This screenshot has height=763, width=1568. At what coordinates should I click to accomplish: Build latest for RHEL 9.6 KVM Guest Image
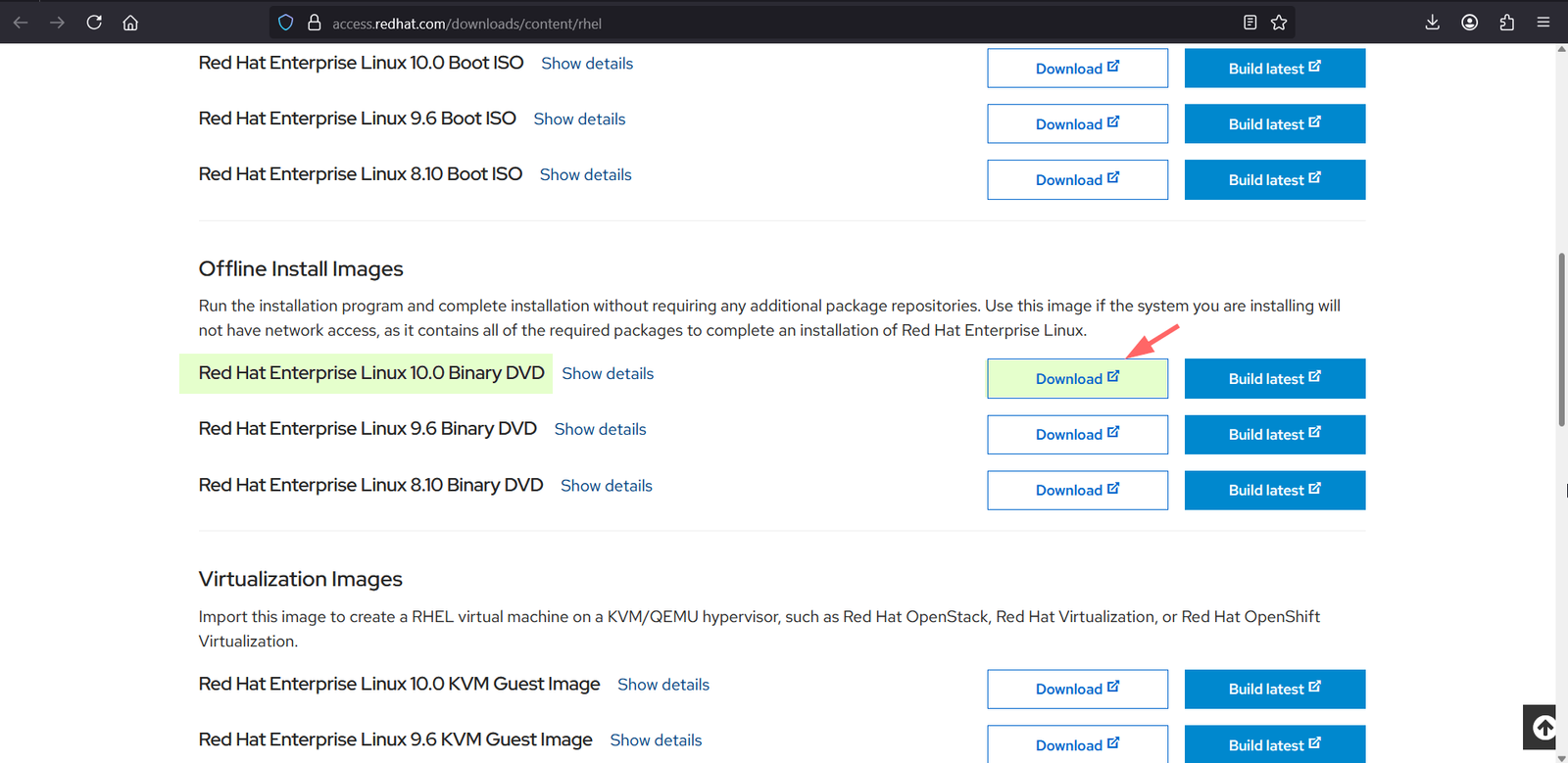point(1274,744)
